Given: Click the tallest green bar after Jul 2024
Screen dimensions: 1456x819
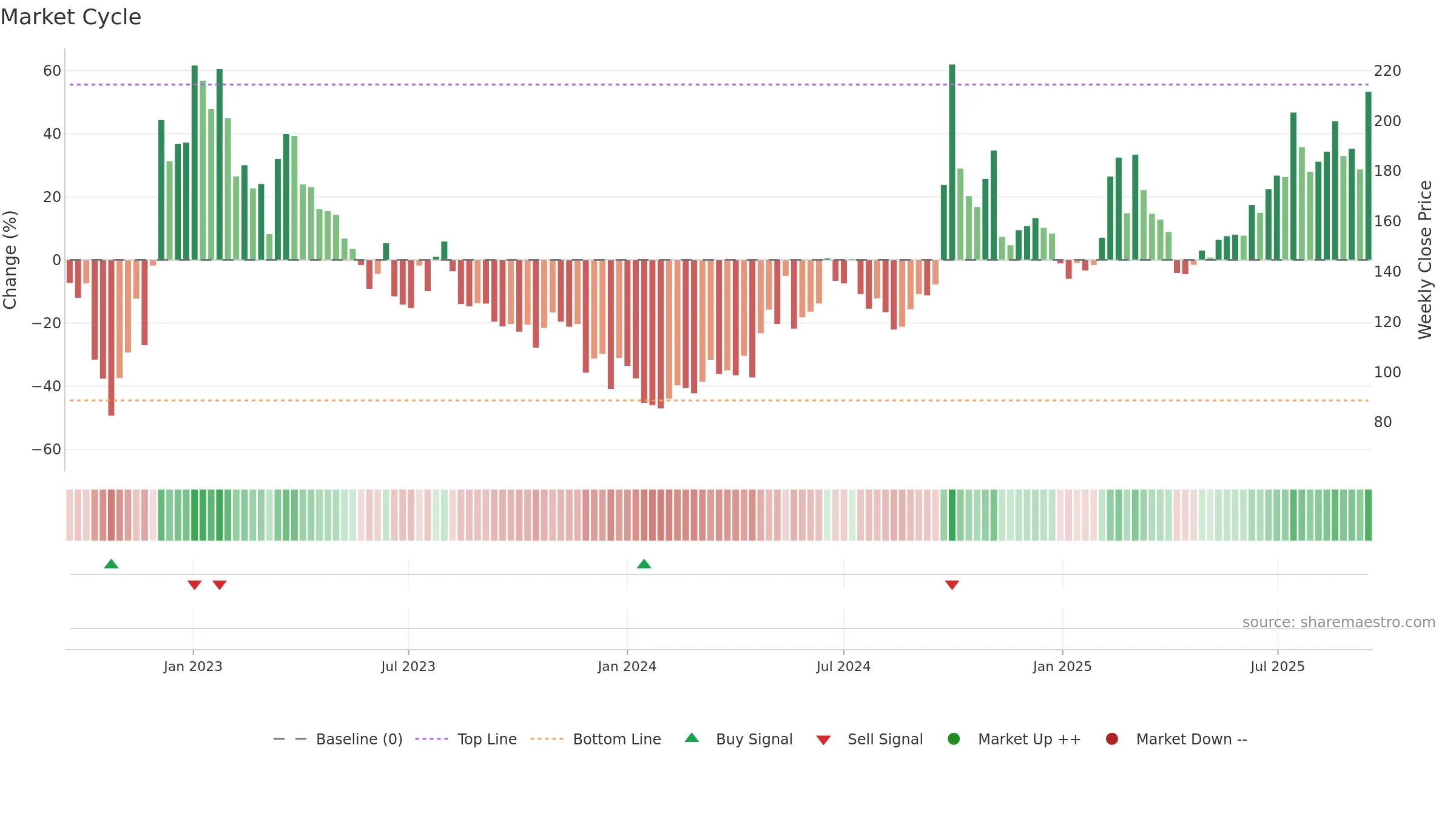Looking at the screenshot, I should 952,162.
